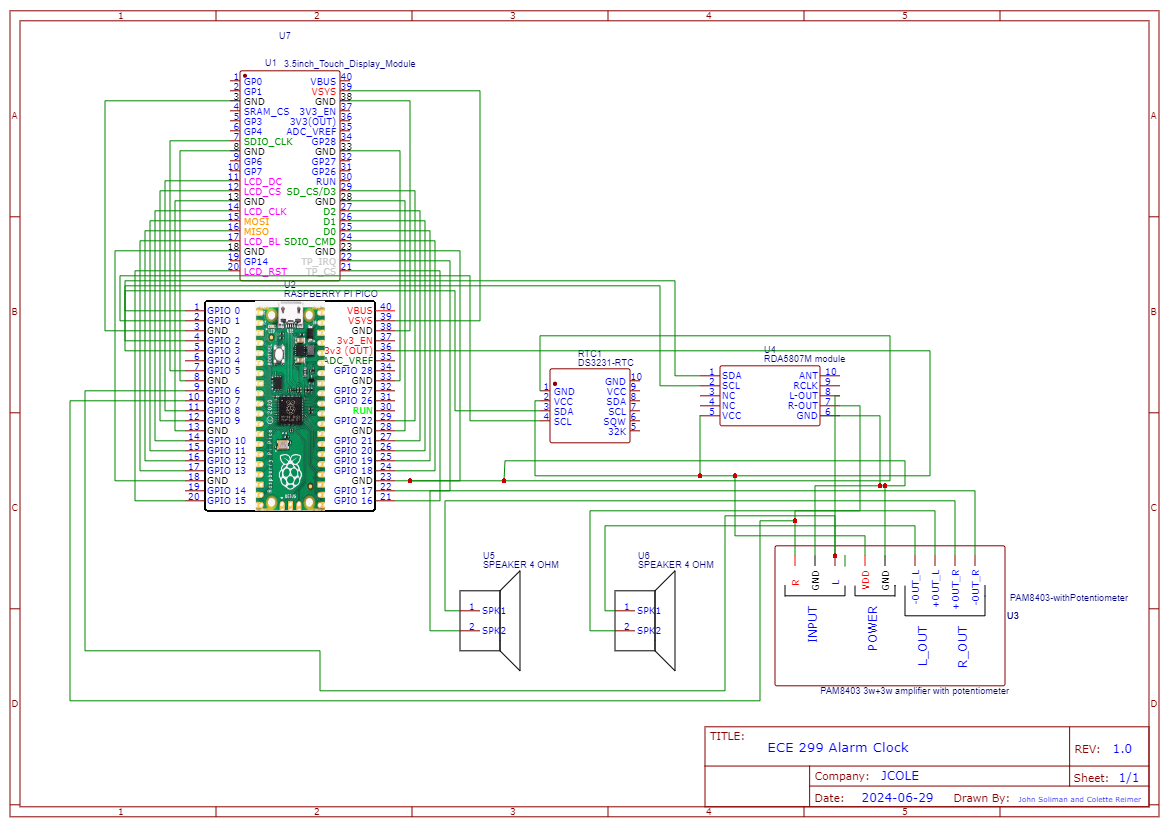The height and width of the screenshot is (827, 1169).
Task: Click the GPIO 15 pin label on the Pico
Action: 226,500
